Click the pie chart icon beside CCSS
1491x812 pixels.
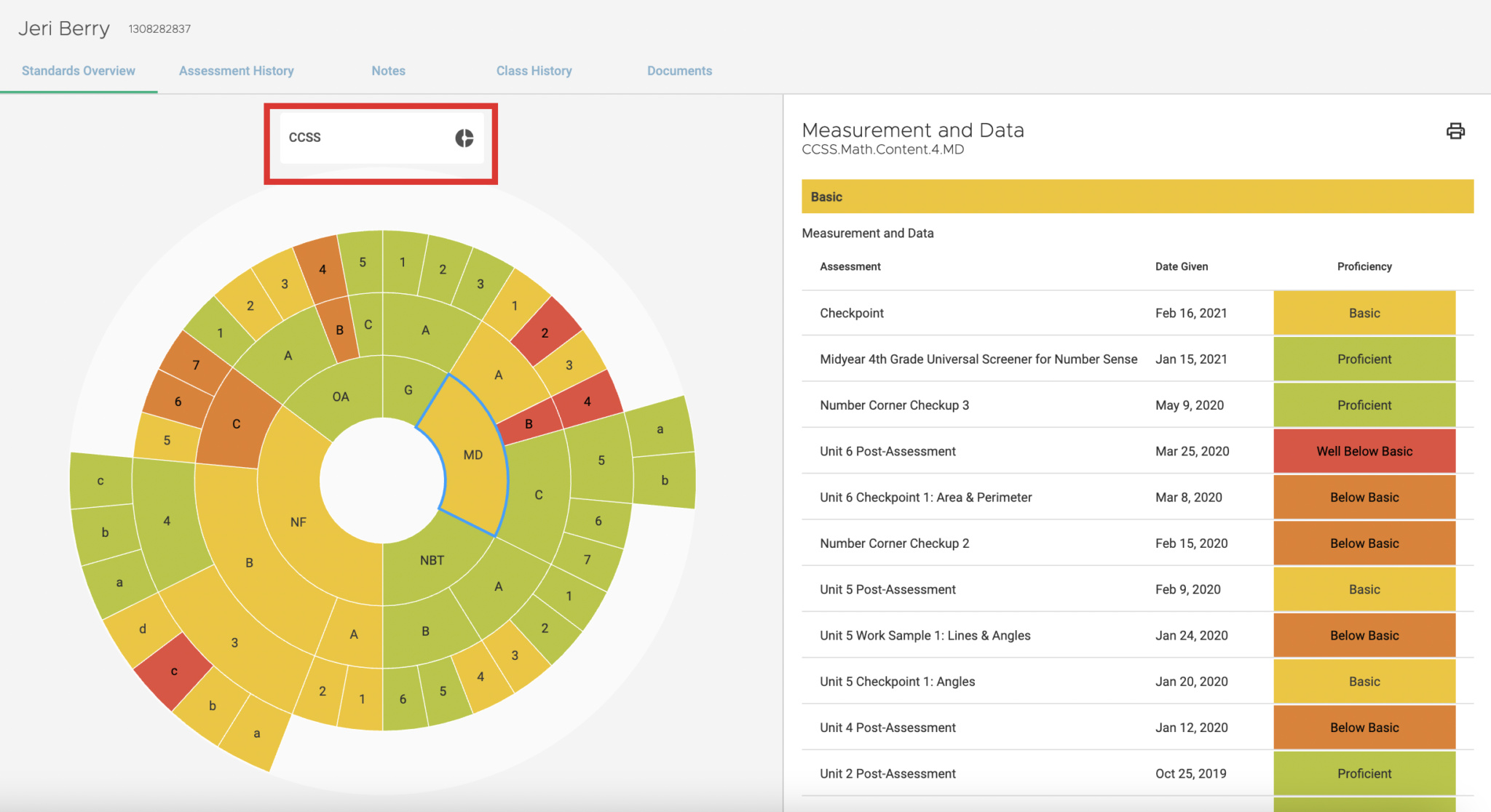coord(464,138)
